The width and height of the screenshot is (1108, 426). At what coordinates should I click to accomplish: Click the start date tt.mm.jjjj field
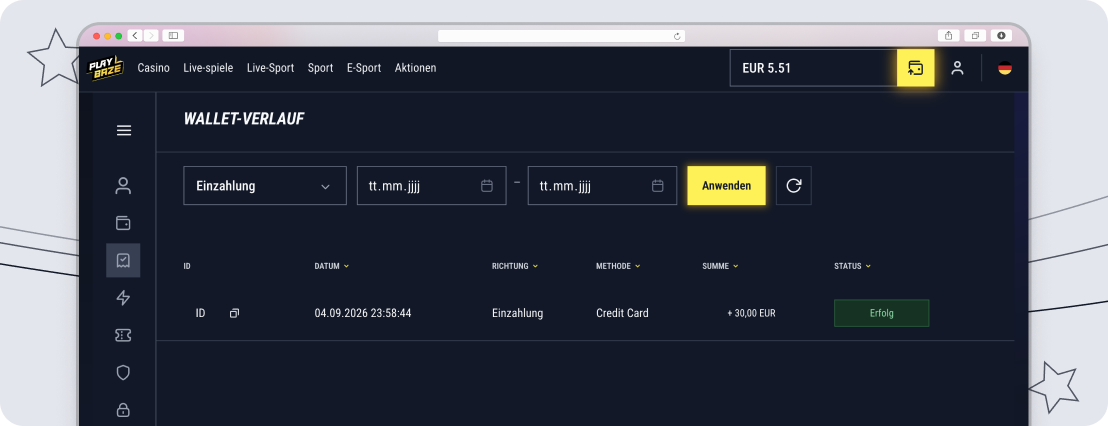point(432,186)
